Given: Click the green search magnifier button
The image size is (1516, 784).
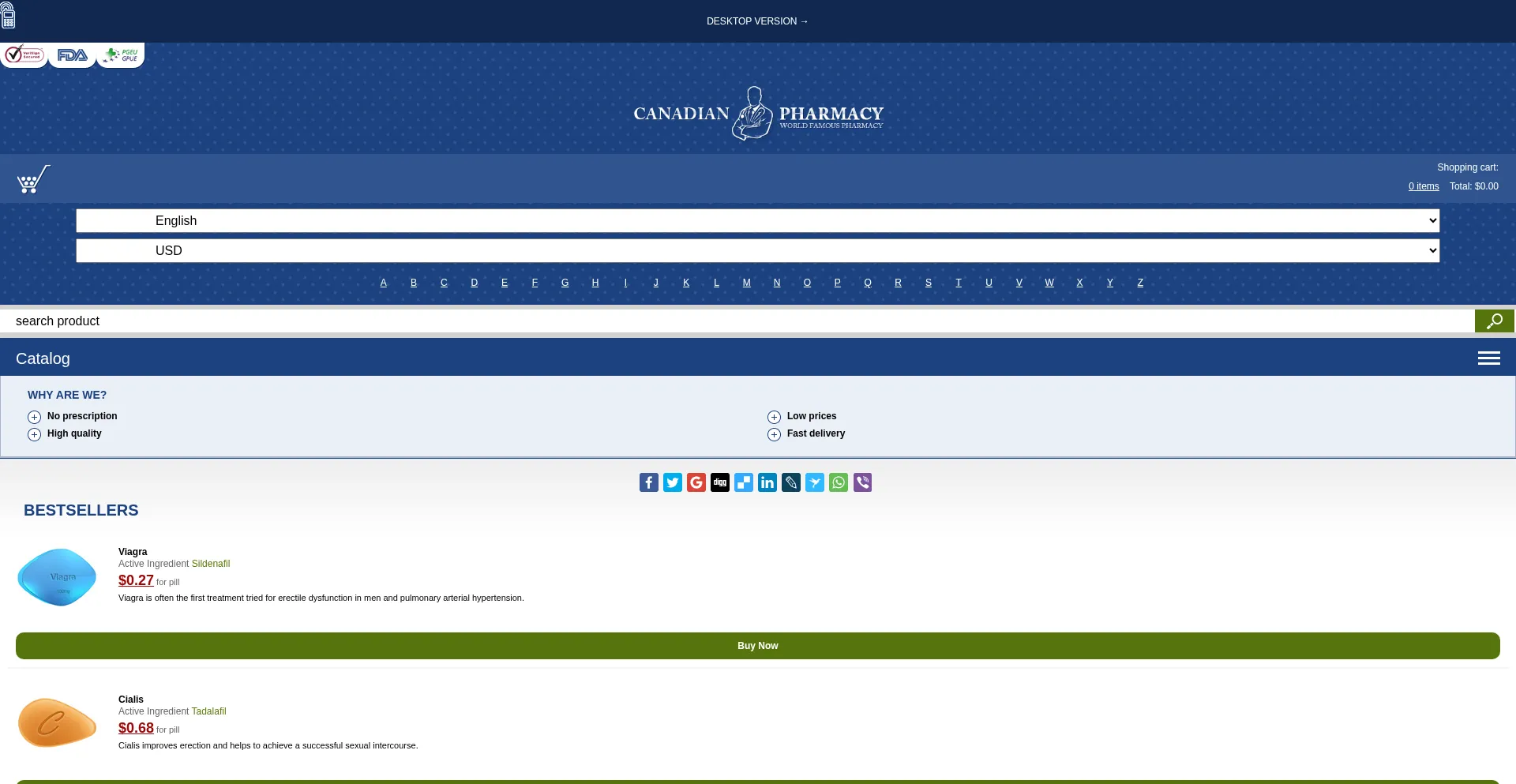Looking at the screenshot, I should click(x=1494, y=321).
